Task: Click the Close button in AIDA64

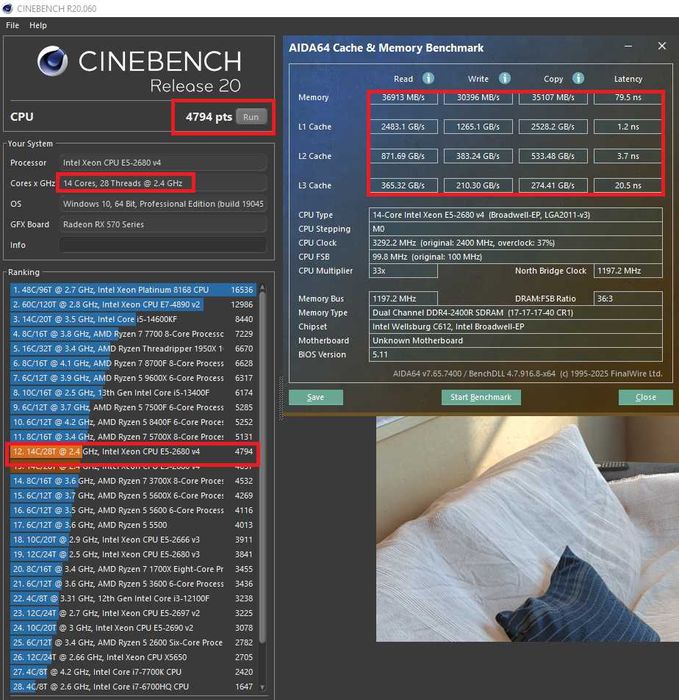Action: 646,397
